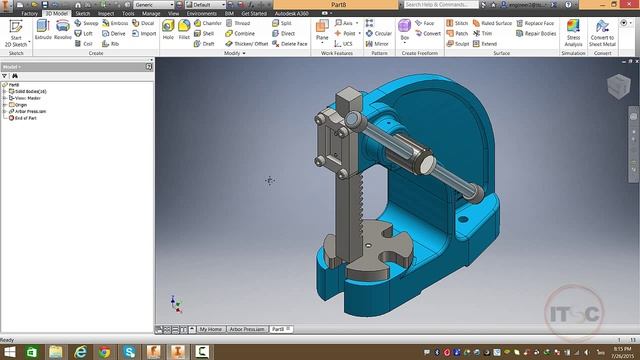This screenshot has height=360, width=640.
Task: Select the freeform Convert tool
Action: (x=428, y=33)
